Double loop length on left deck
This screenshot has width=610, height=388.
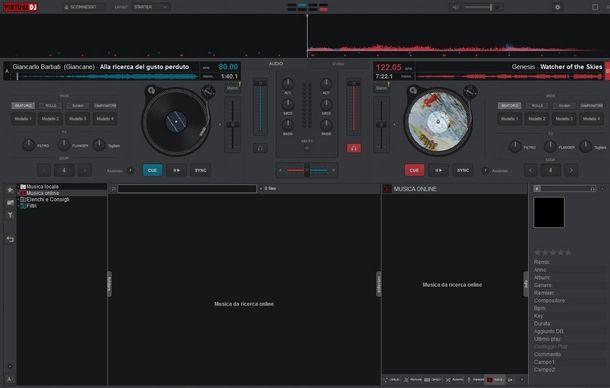(x=84, y=170)
